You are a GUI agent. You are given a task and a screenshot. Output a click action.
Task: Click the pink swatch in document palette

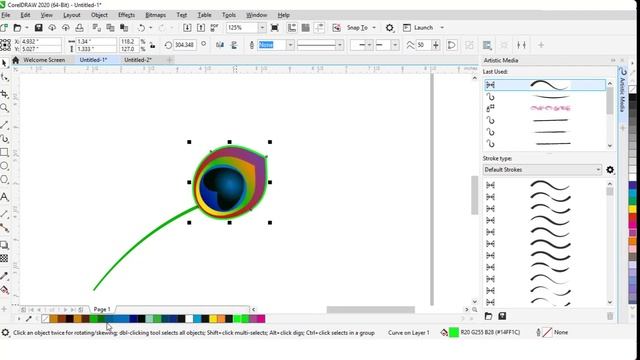tap(261, 319)
